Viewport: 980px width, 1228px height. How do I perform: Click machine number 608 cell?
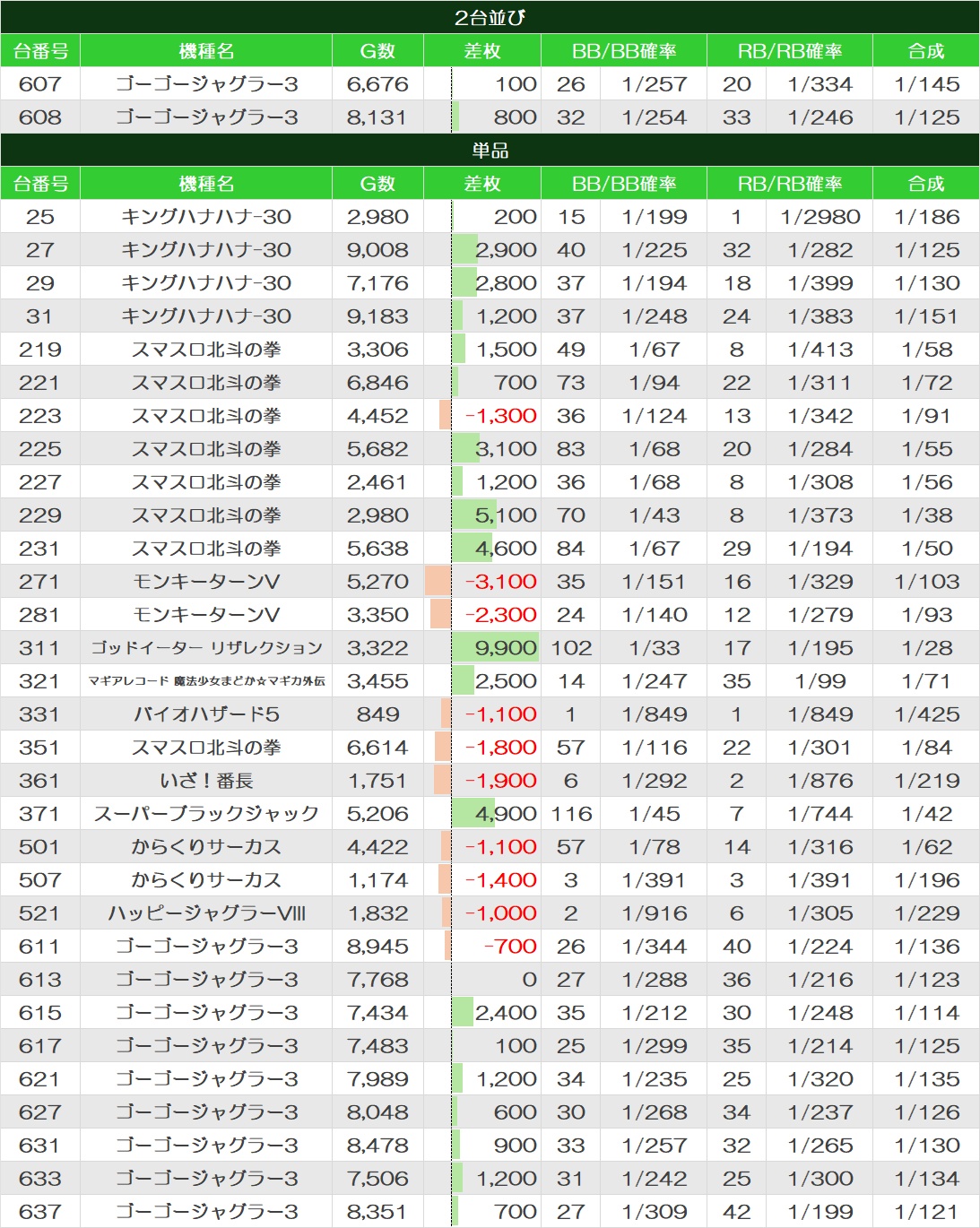40,117
